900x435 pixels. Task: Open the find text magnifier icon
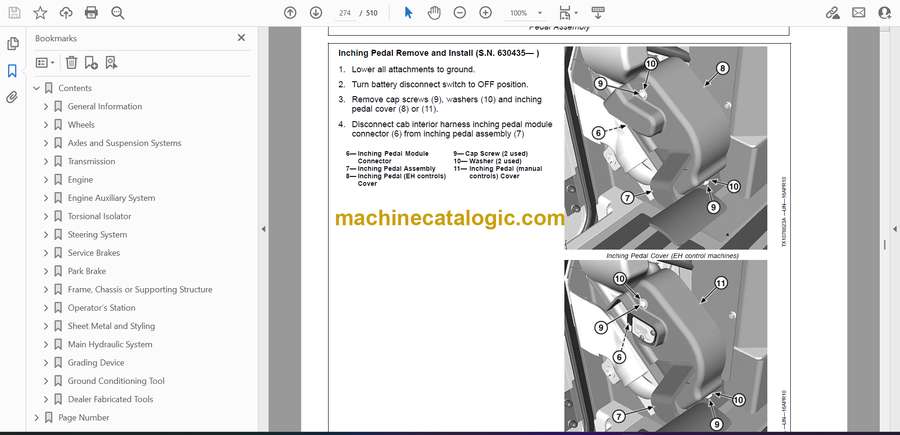[x=118, y=13]
